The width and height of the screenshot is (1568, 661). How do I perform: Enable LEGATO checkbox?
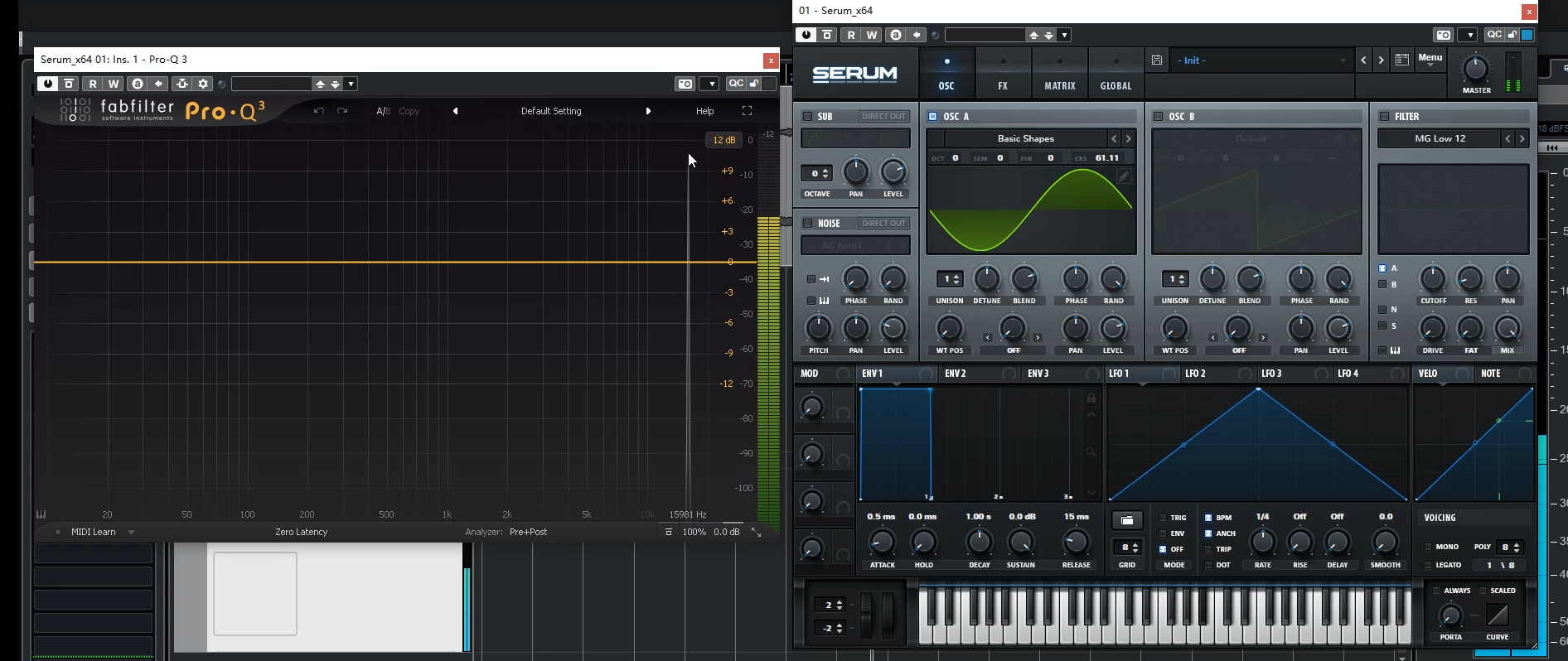[x=1427, y=565]
